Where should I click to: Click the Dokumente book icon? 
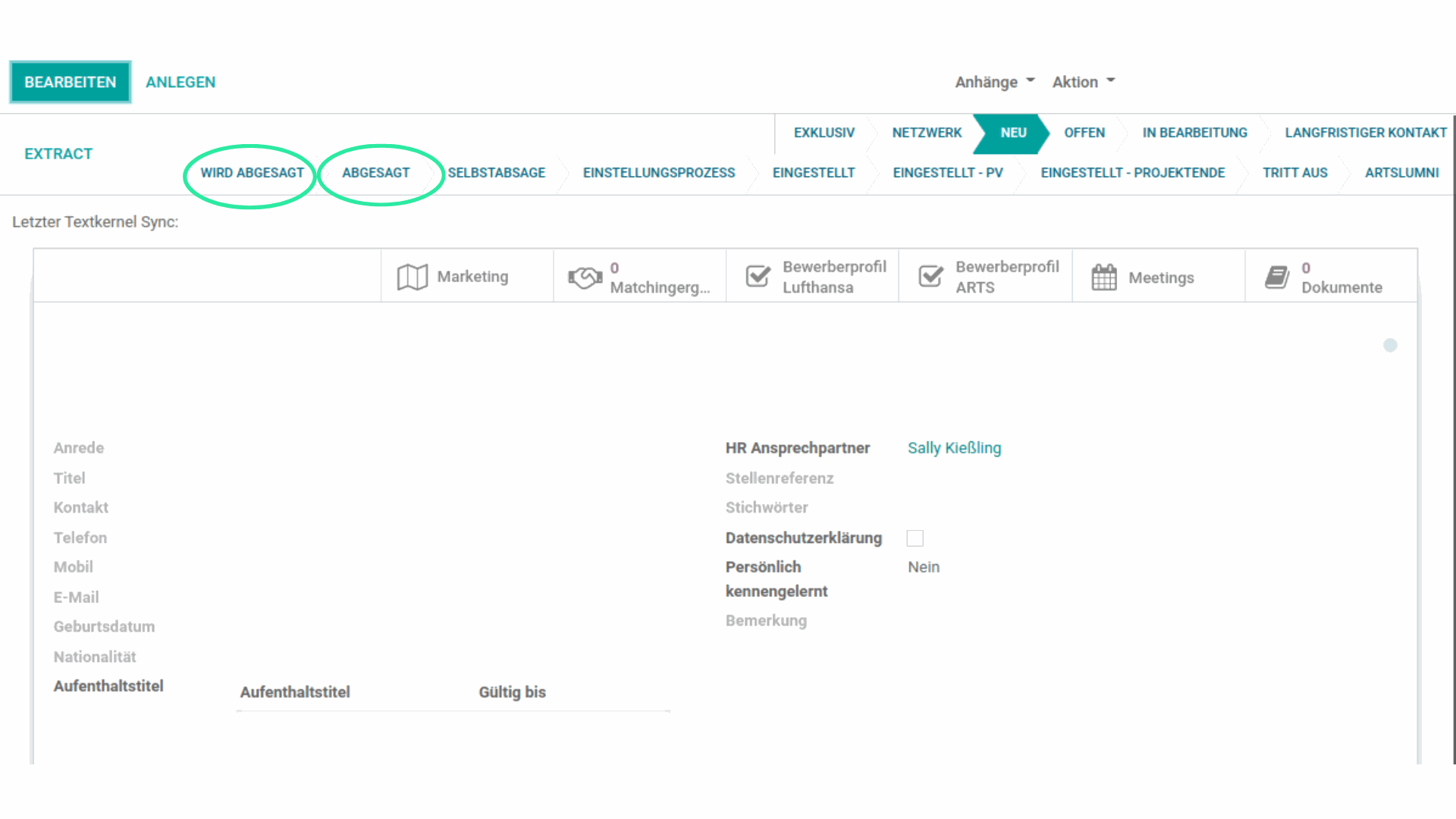[x=1277, y=277]
